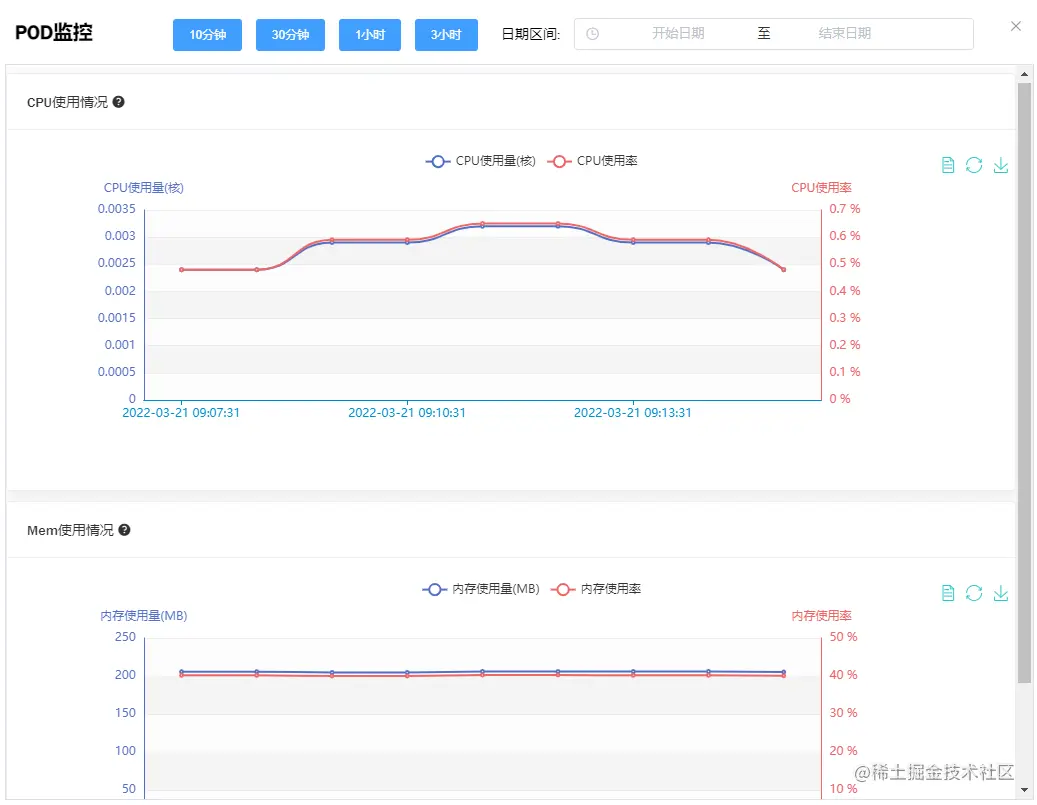The width and height of the screenshot is (1037, 805).
Task: Refresh the CPU usage chart
Action: pos(974,165)
